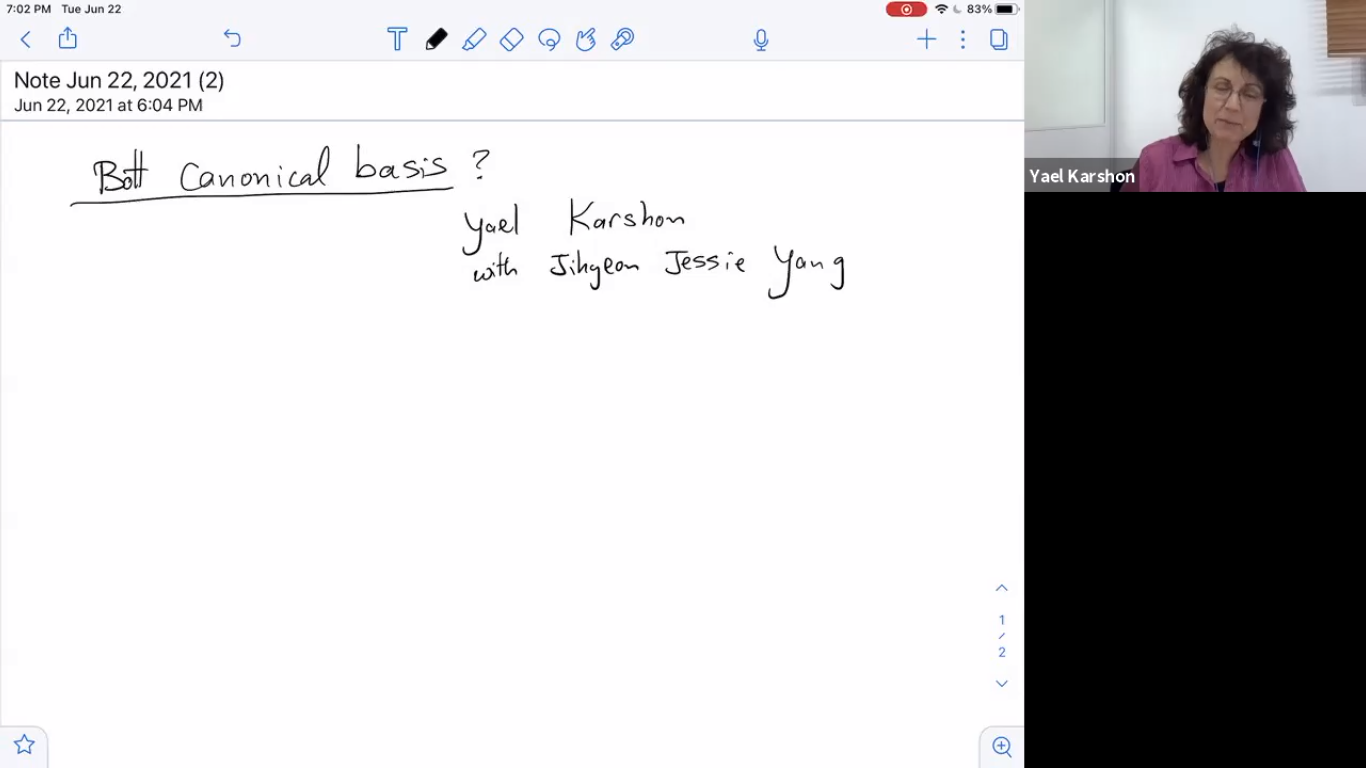This screenshot has width=1366, height=768.
Task: Add content with the plus icon
Action: (927, 39)
